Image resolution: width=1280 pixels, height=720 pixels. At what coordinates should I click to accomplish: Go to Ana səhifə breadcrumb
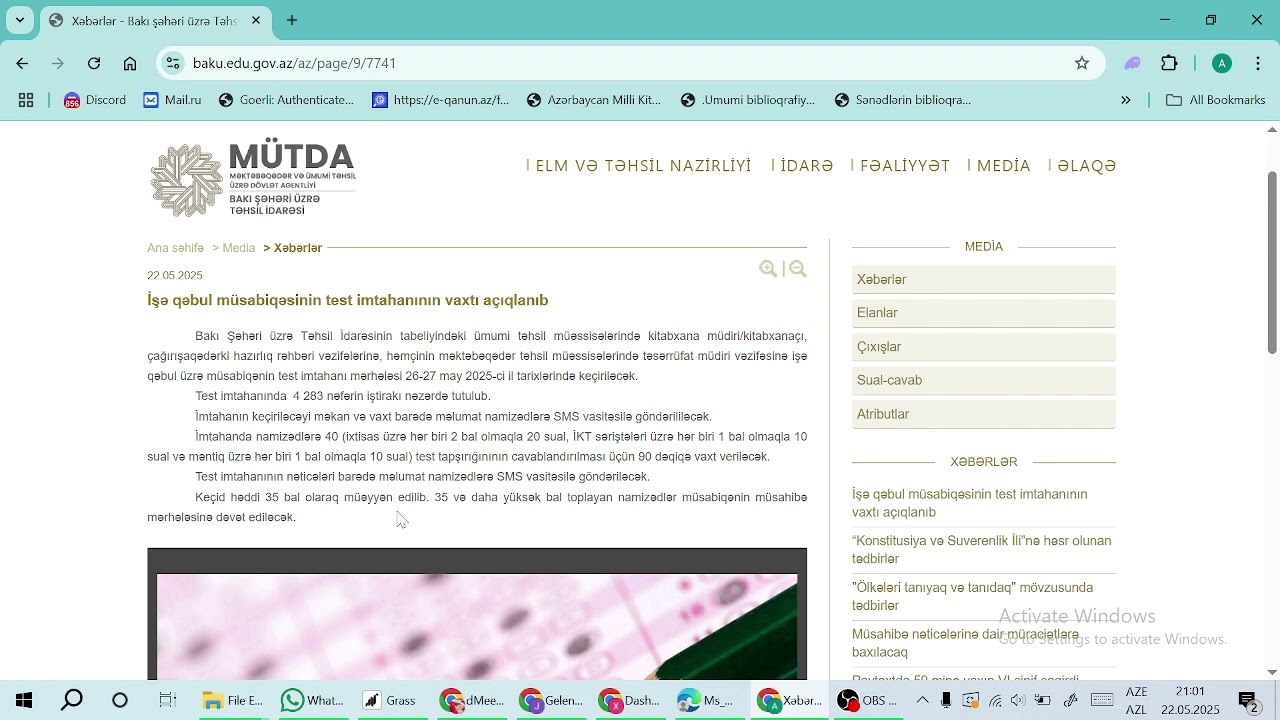(176, 248)
